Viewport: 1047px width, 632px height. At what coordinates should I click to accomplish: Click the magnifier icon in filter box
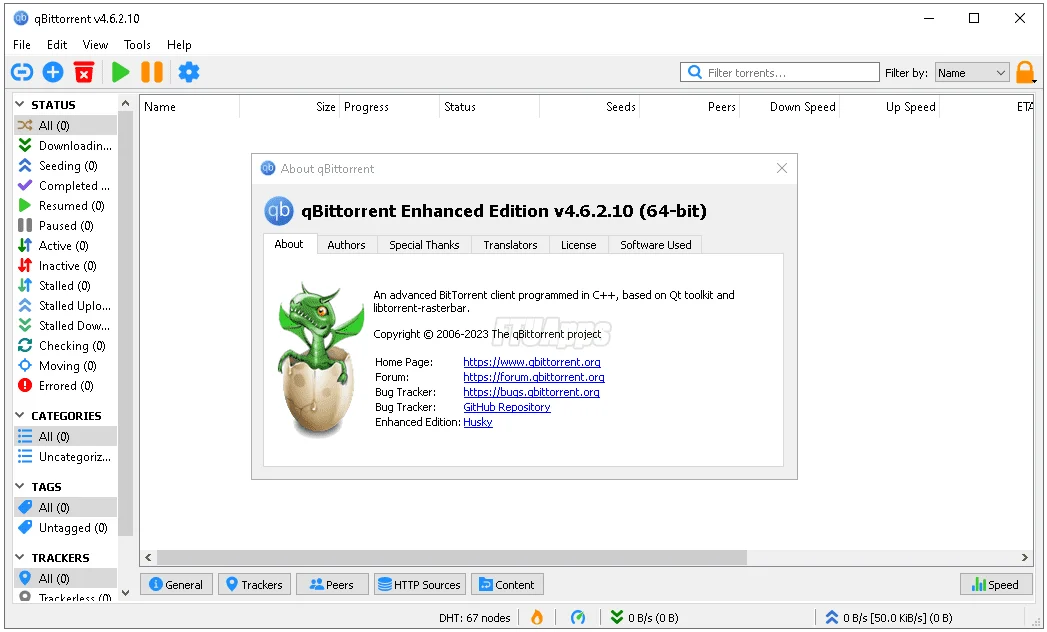tap(694, 72)
